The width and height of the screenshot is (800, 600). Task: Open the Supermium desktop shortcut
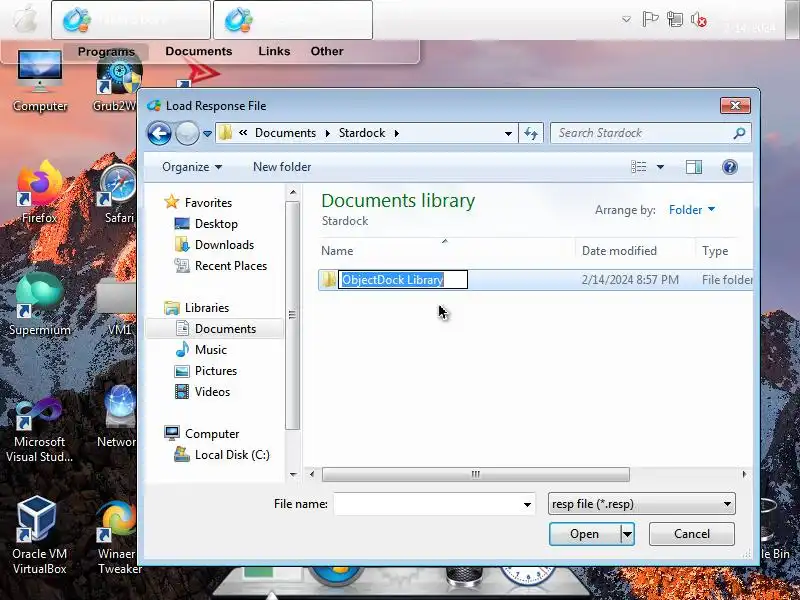click(40, 305)
